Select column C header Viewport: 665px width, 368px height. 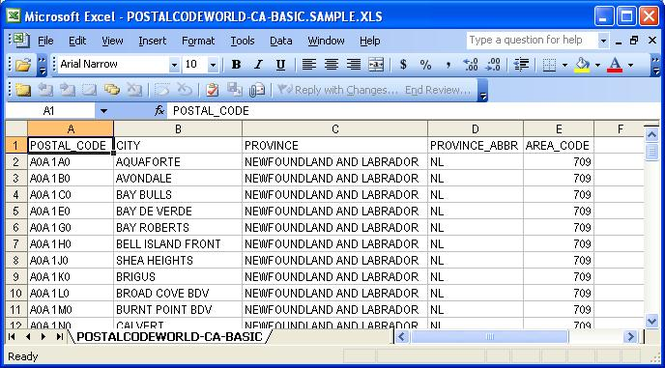click(335, 129)
